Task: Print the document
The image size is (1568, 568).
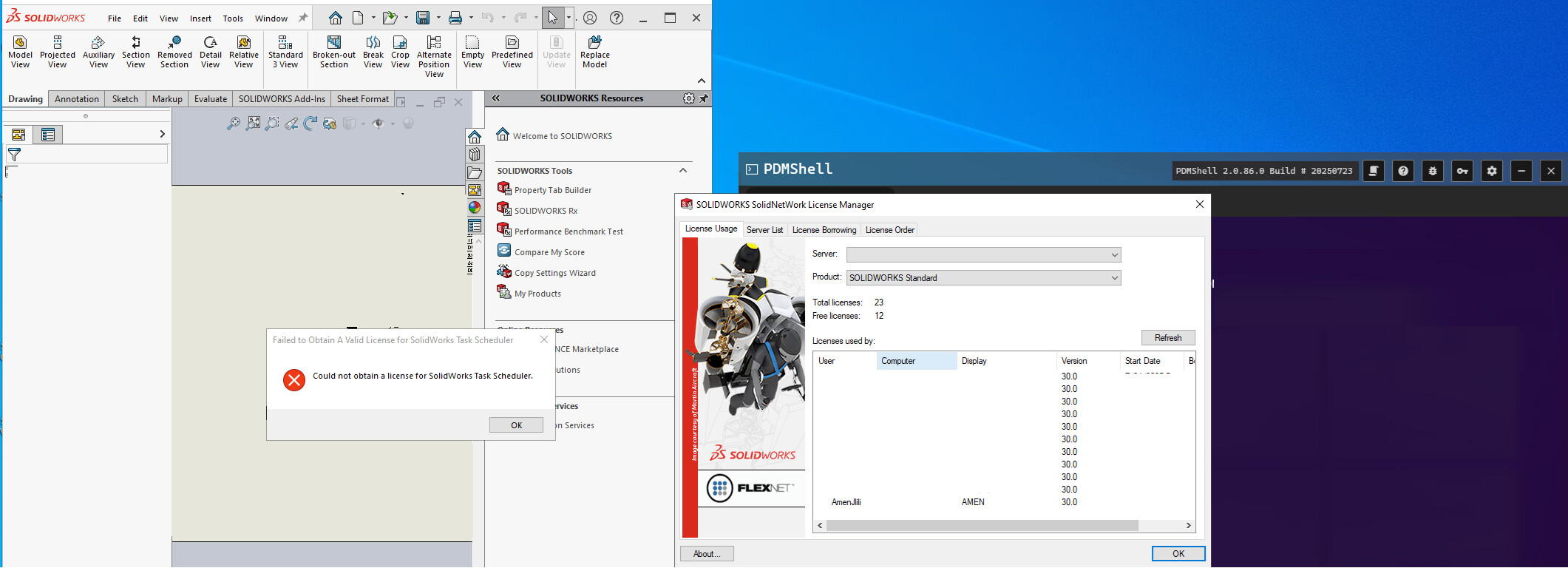Action: coord(455,18)
